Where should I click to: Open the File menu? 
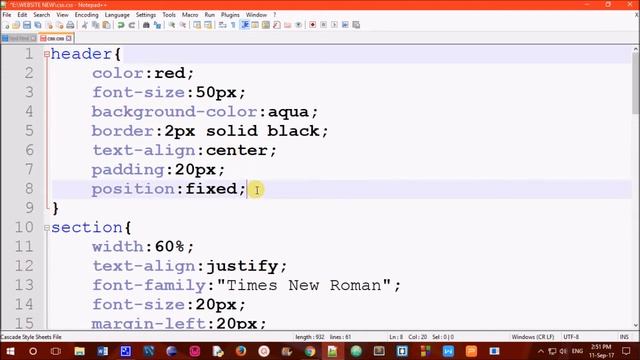pyautogui.click(x=7, y=15)
